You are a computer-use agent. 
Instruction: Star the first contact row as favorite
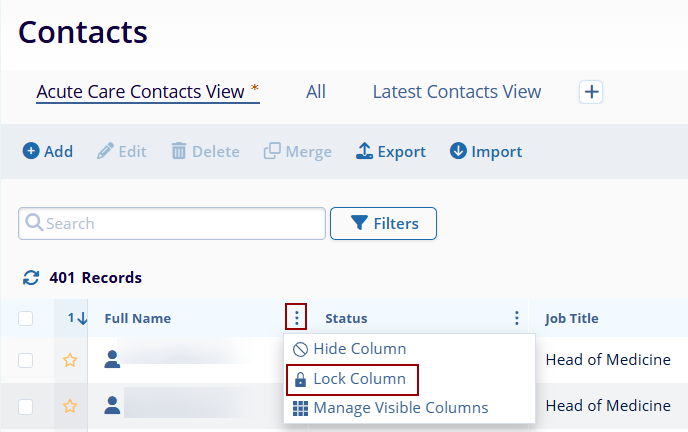coord(70,360)
